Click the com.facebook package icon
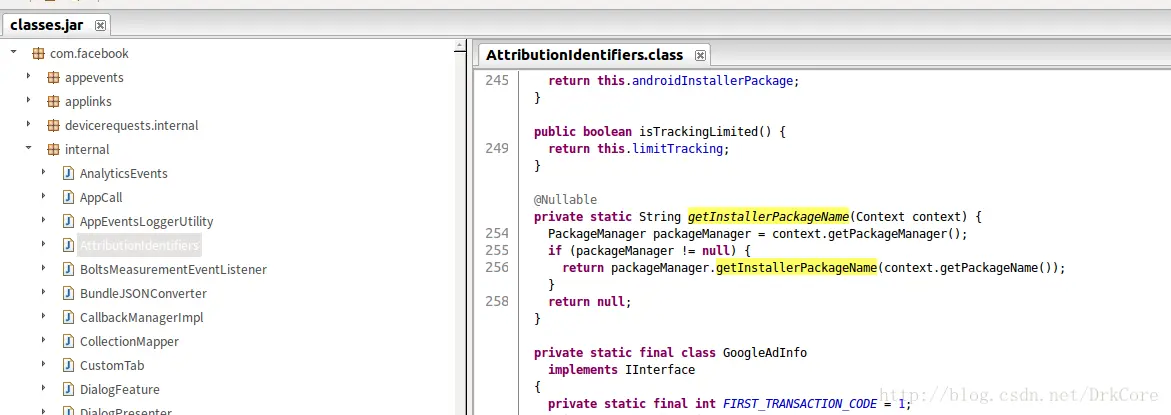The height and width of the screenshot is (415, 1171). pos(38,54)
